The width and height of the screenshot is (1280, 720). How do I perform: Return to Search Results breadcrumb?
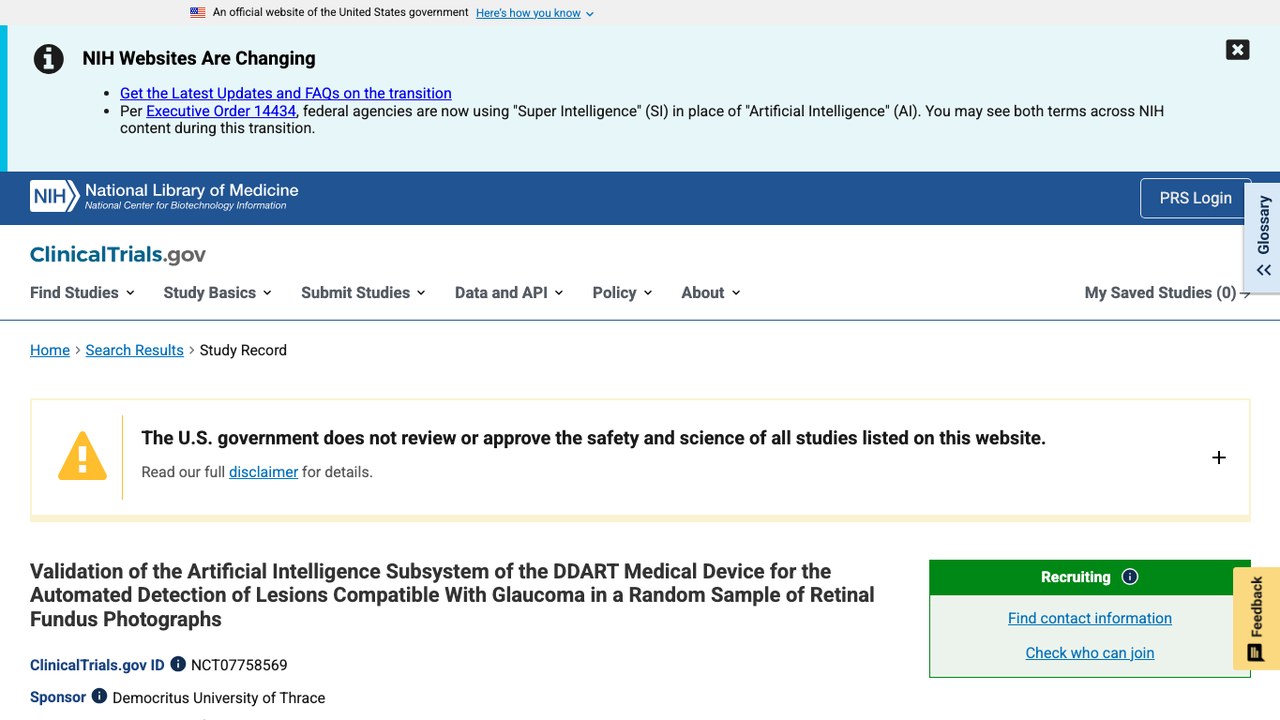point(135,350)
